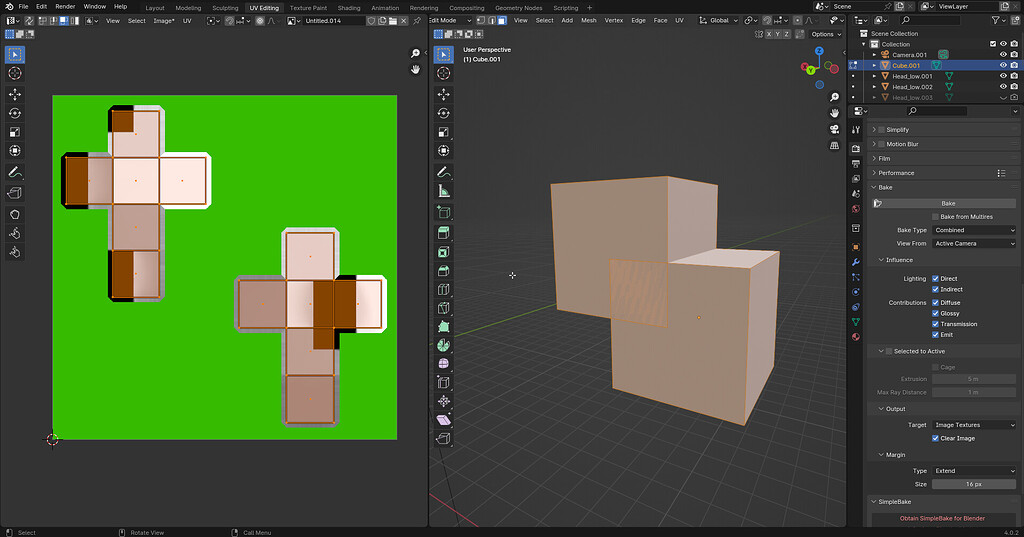Select the Bevel tool
The width and height of the screenshot is (1024, 537).
pyautogui.click(x=443, y=270)
